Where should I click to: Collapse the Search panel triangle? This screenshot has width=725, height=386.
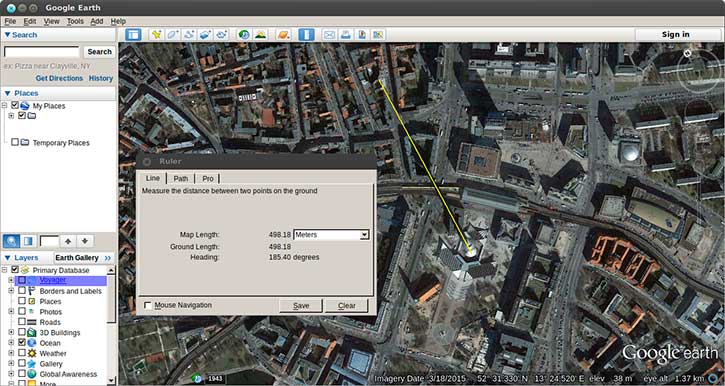pyautogui.click(x=7, y=35)
